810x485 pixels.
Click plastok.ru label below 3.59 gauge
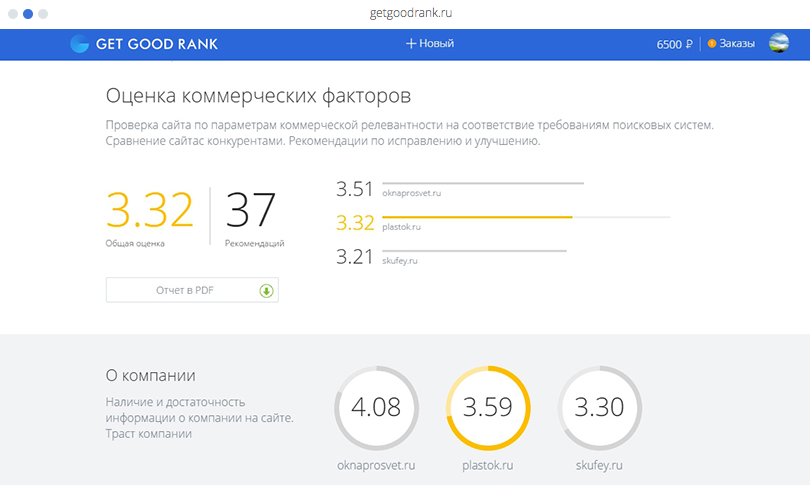coord(488,465)
